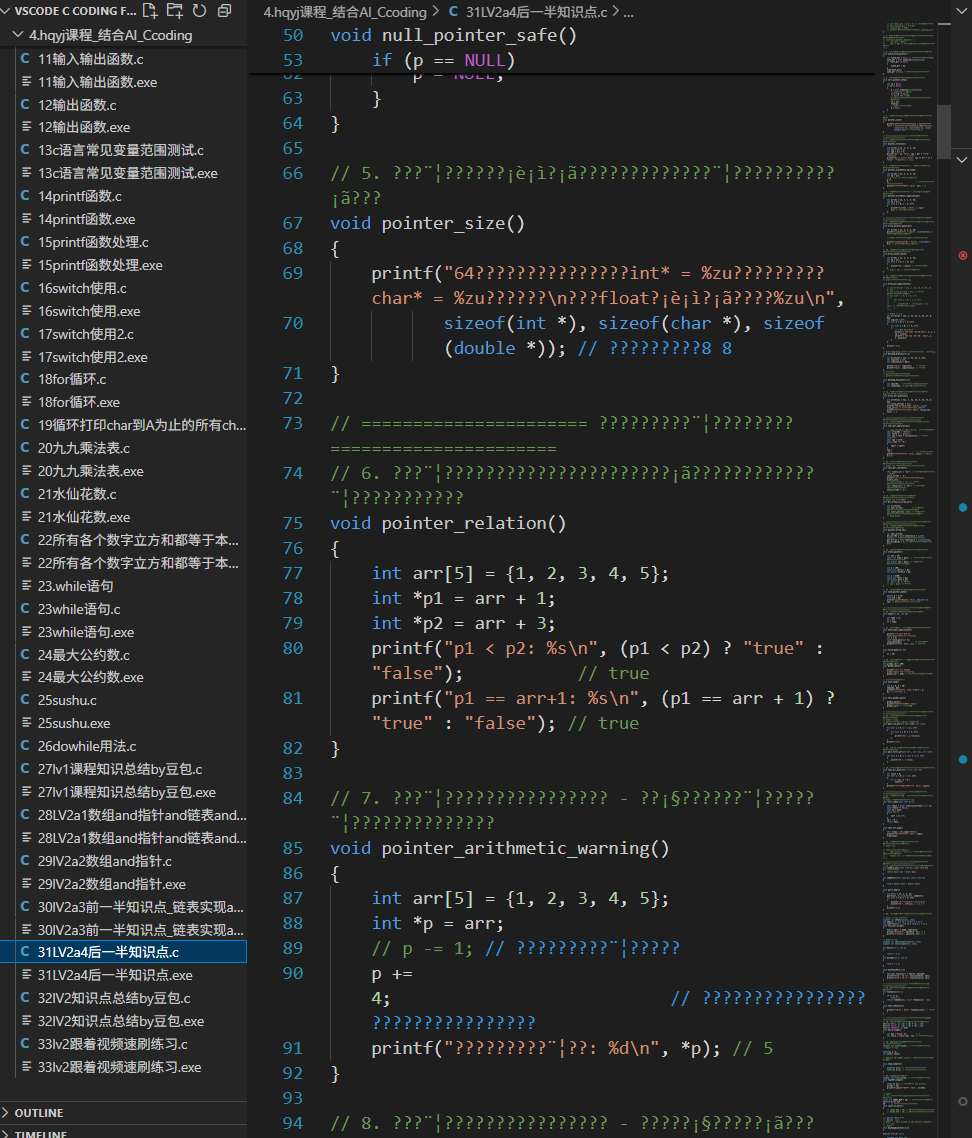This screenshot has width=972, height=1138.
Task: Jump to sticky scroll line if (p == NULL)
Action: click(444, 60)
